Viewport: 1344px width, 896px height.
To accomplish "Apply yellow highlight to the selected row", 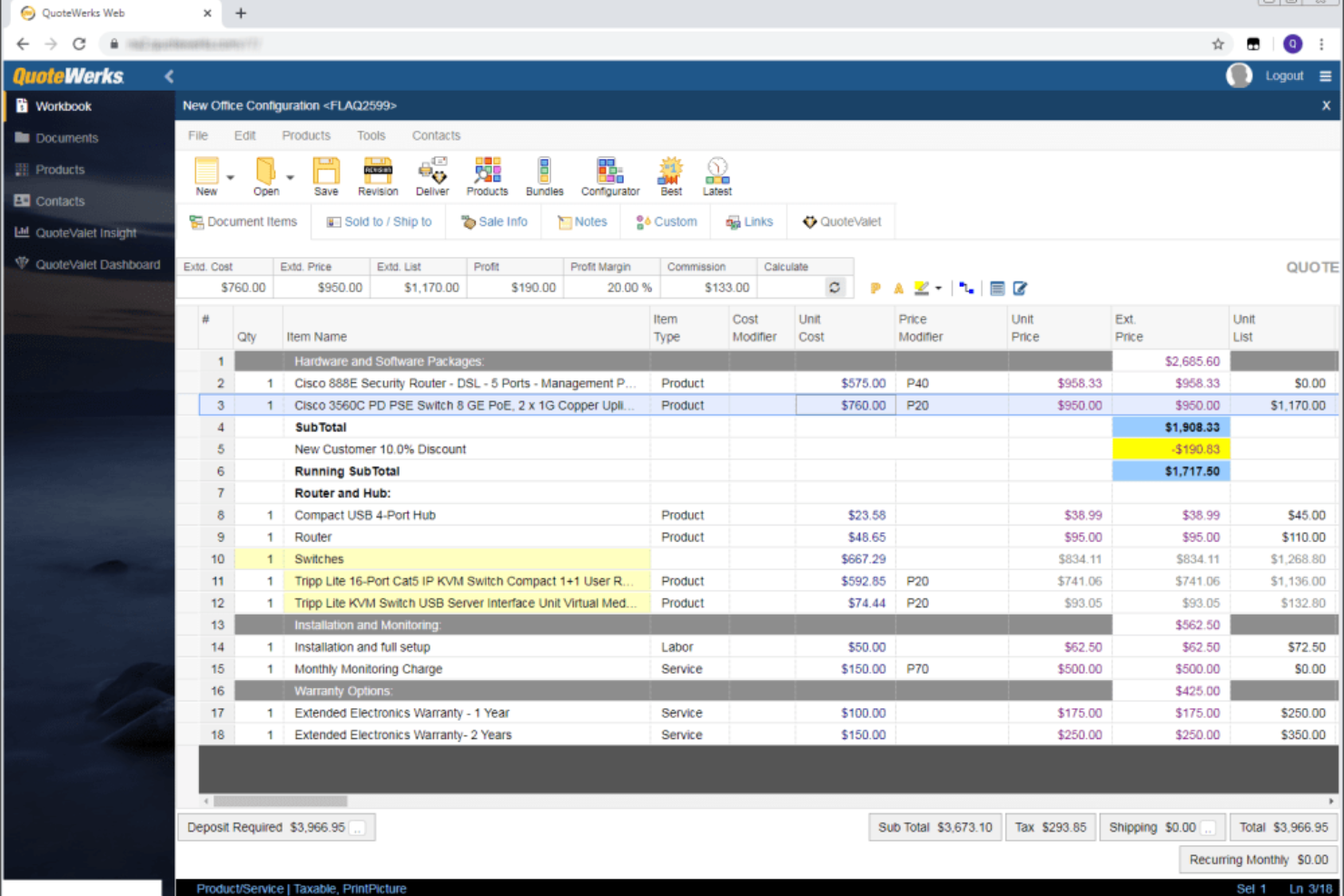I will pos(919,287).
